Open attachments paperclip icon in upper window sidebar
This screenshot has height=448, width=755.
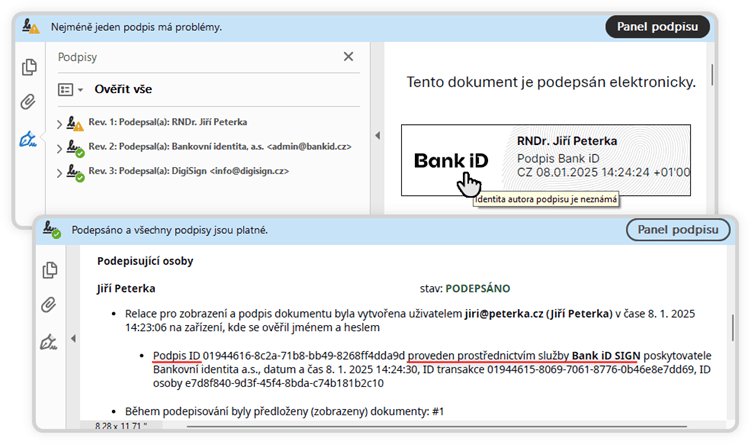[28, 102]
